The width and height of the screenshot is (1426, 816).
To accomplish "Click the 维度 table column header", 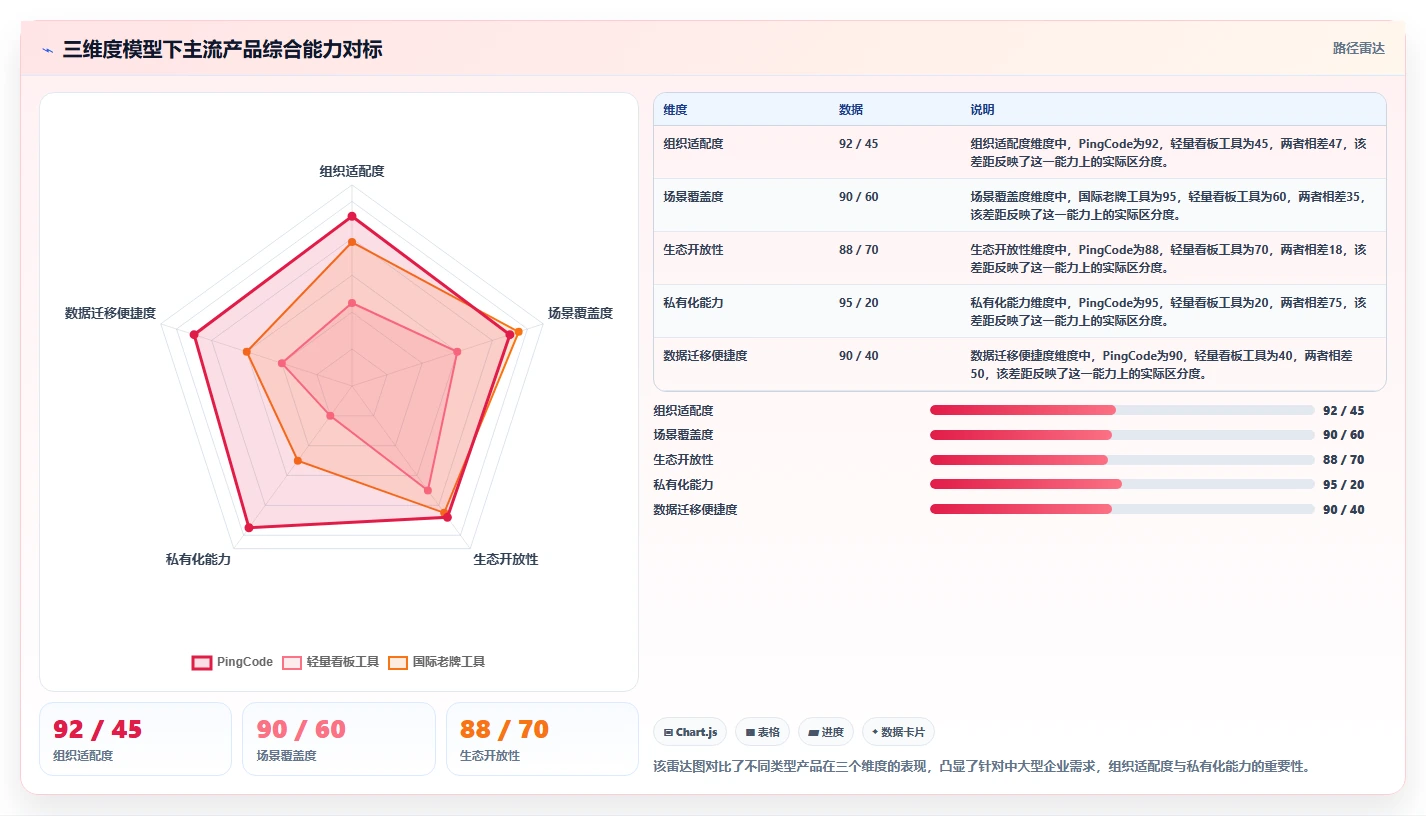I will click(675, 110).
